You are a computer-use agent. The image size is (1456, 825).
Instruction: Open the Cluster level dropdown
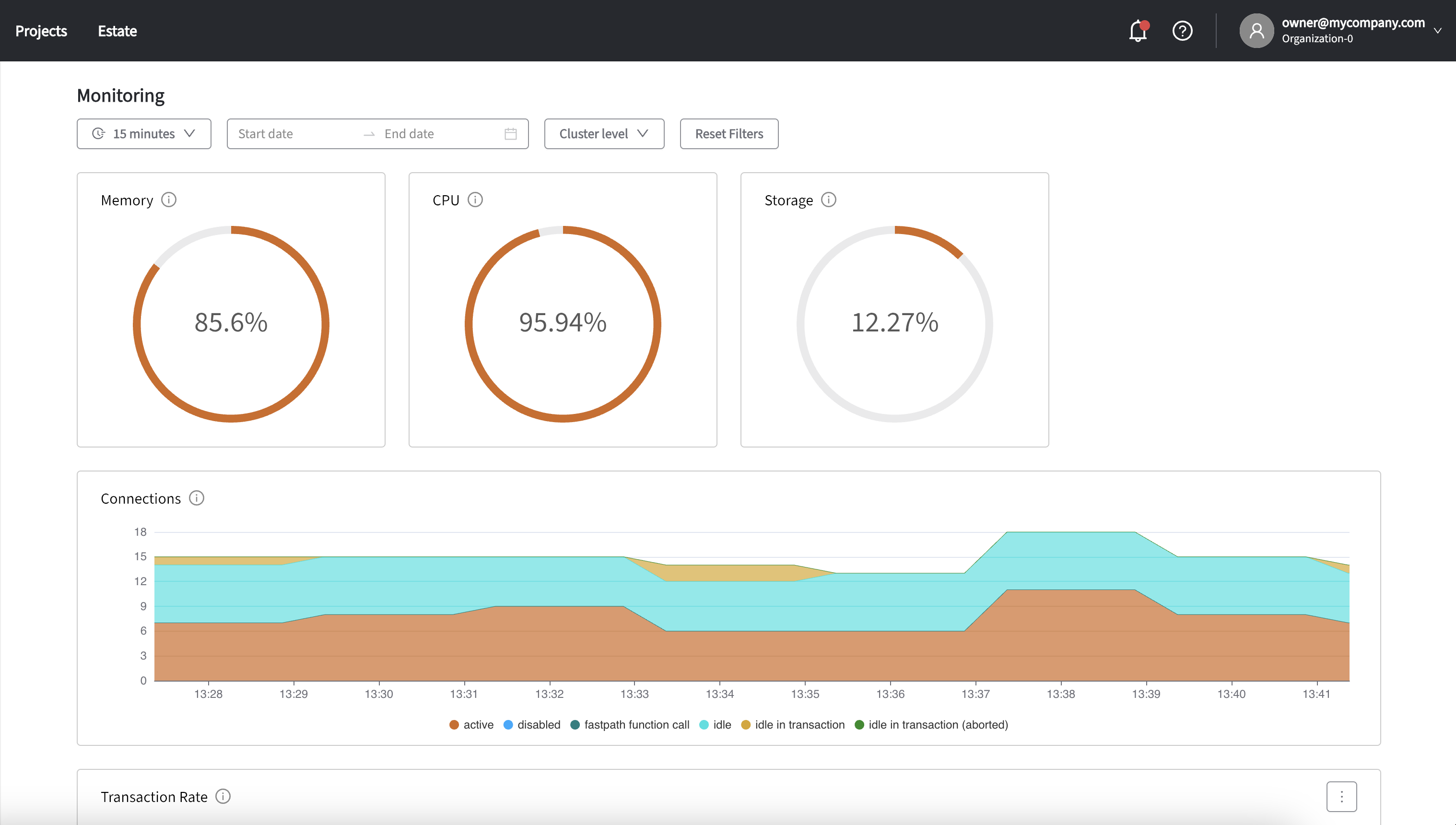click(x=604, y=134)
